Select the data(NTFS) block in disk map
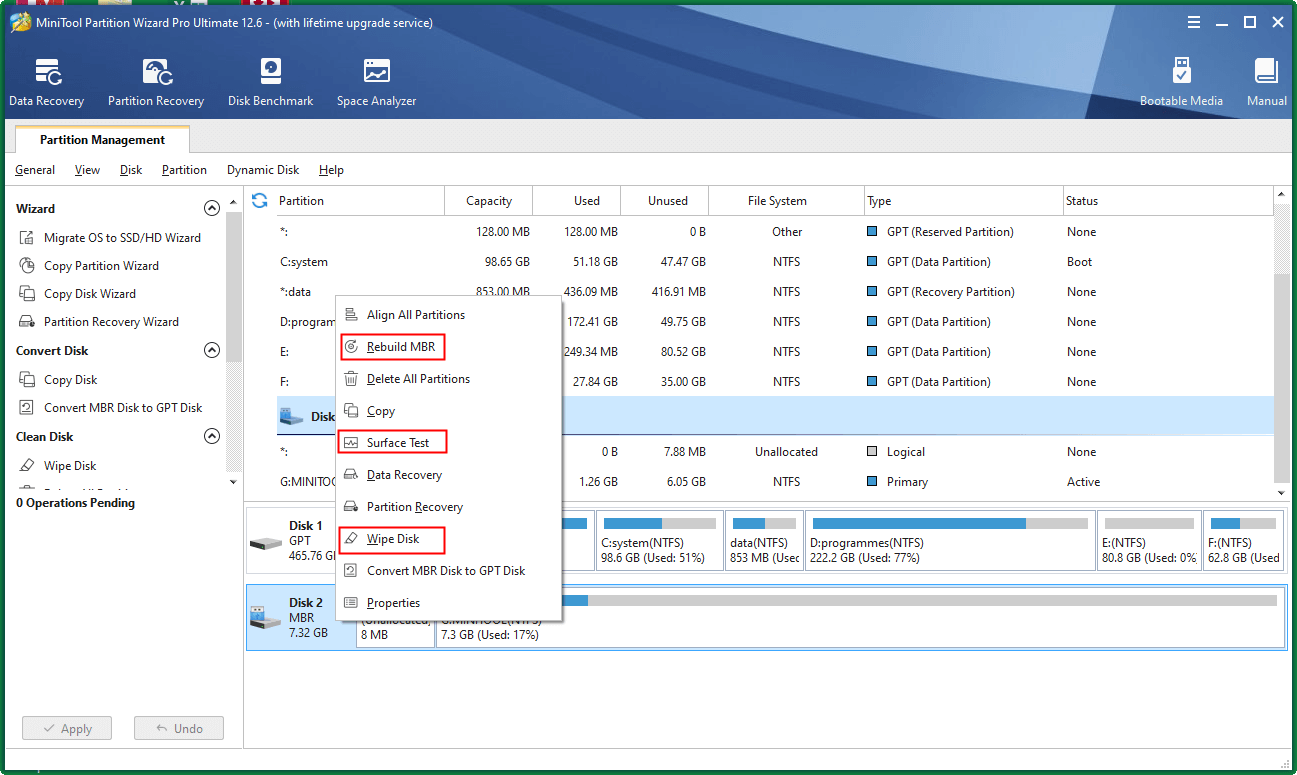This screenshot has height=775, width=1297. pos(763,541)
